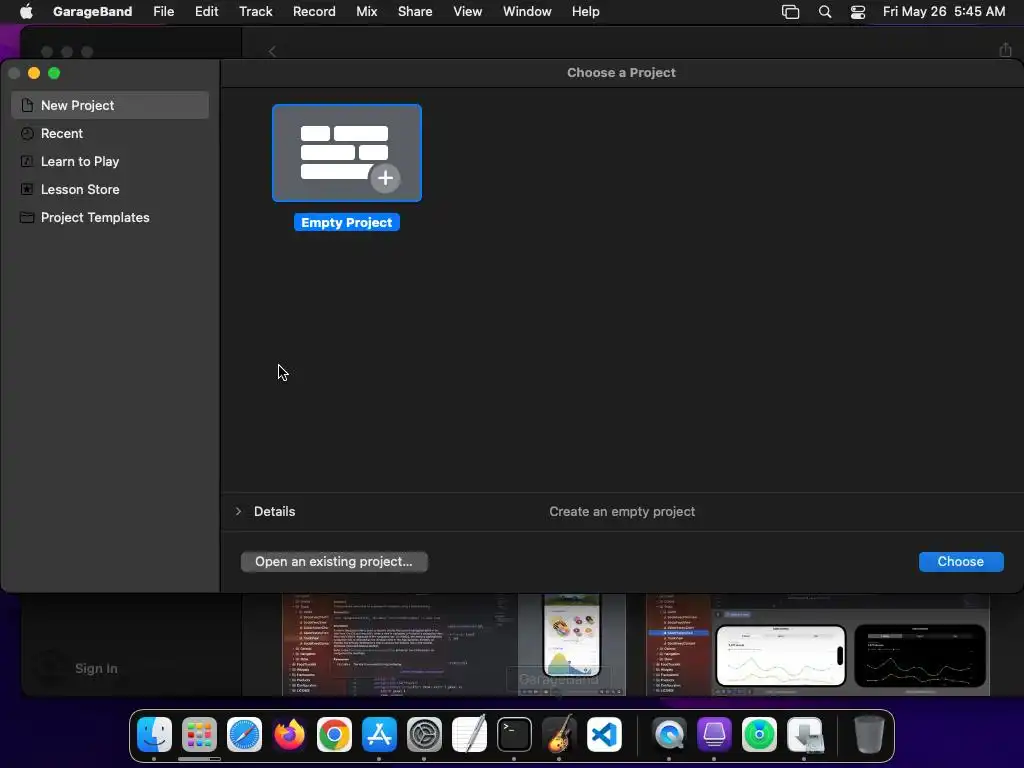Open Launchpad from the Dock

pos(199,735)
